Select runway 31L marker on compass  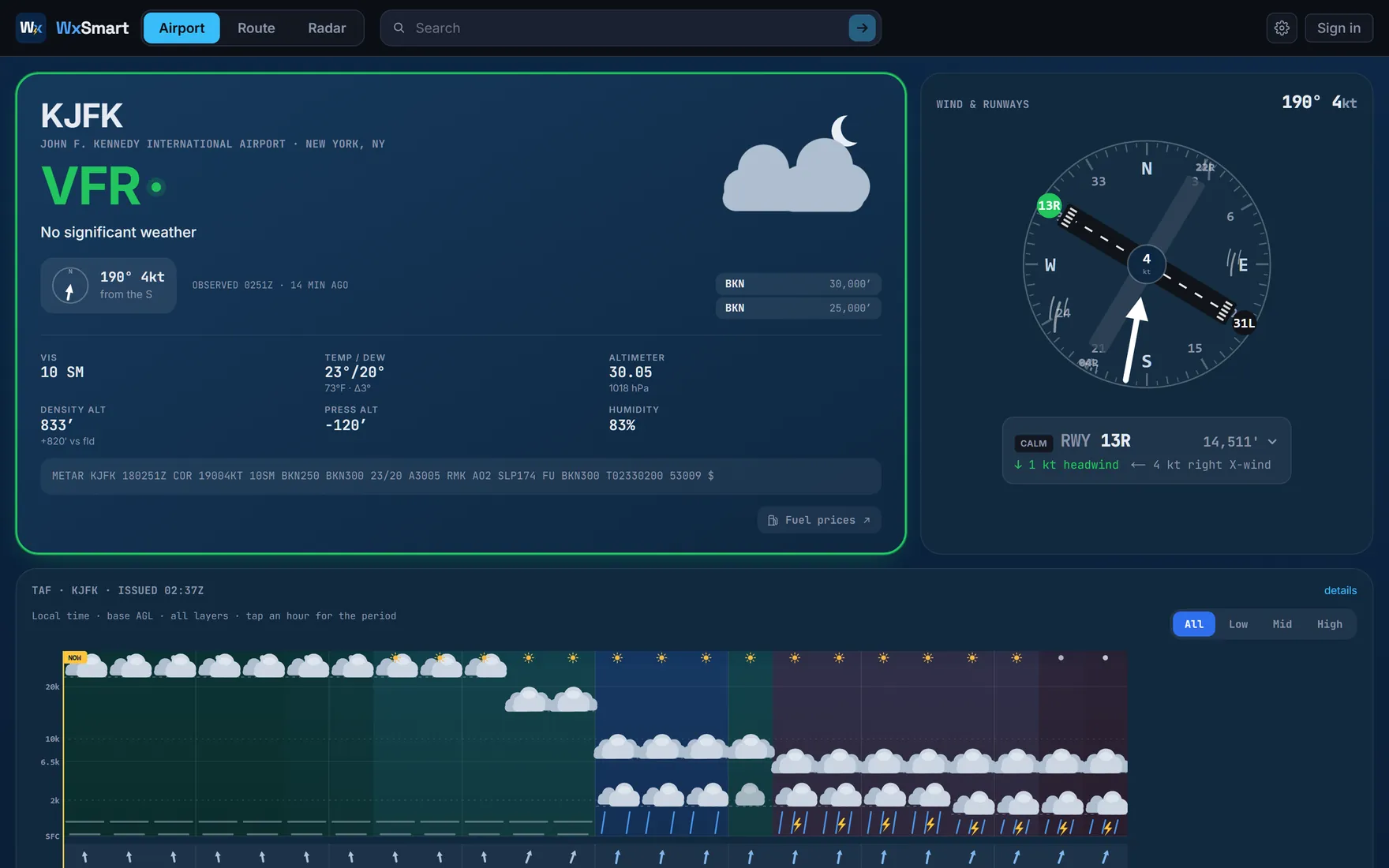tap(1244, 323)
